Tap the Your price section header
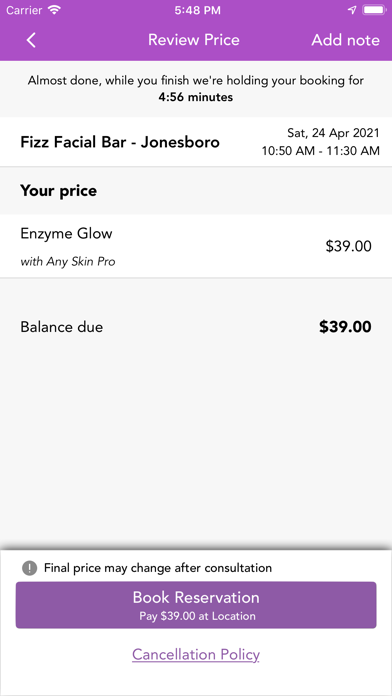The height and width of the screenshot is (696, 392). tap(59, 191)
